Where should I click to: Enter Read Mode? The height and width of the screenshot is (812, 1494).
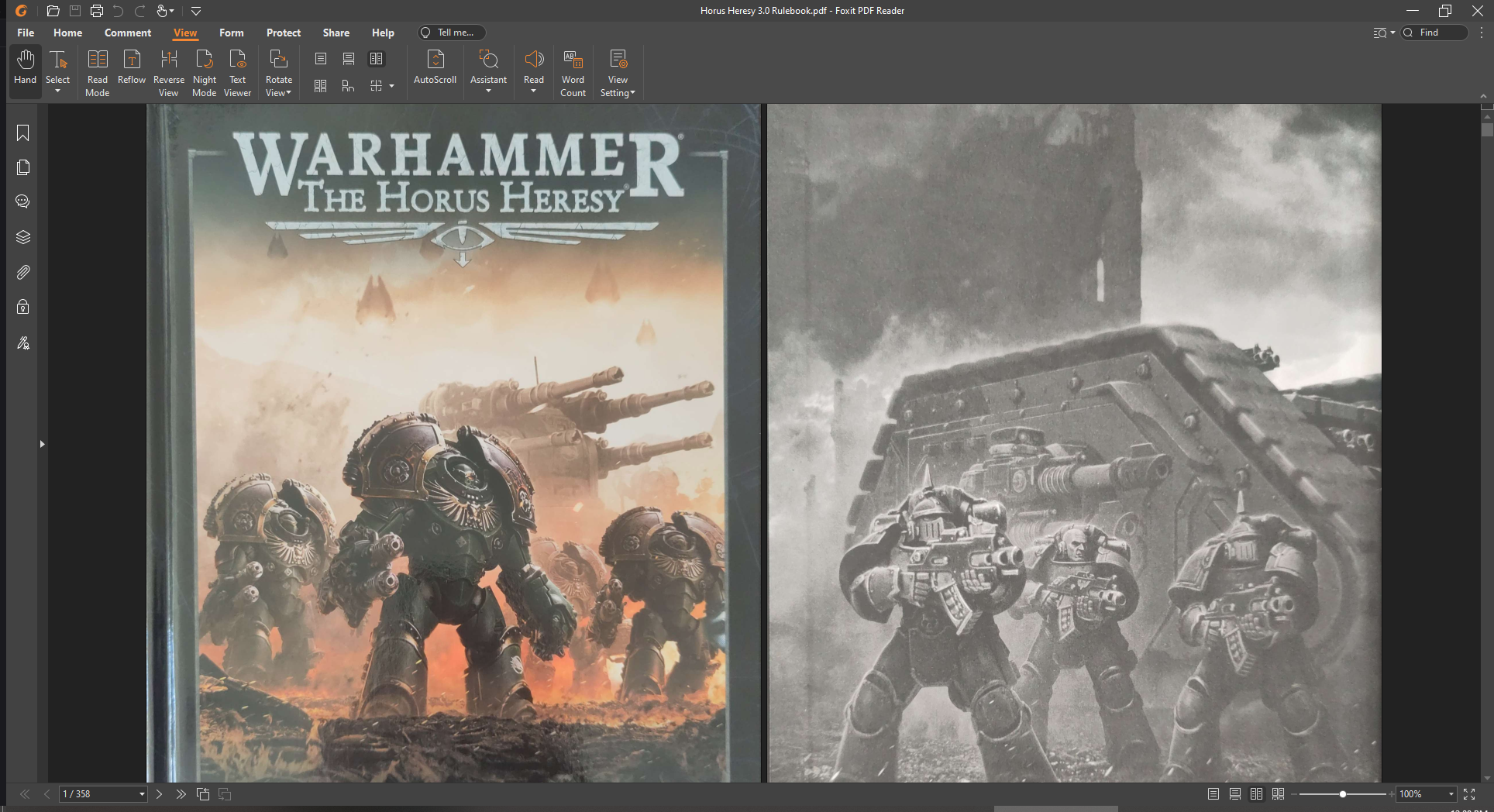pos(98,74)
